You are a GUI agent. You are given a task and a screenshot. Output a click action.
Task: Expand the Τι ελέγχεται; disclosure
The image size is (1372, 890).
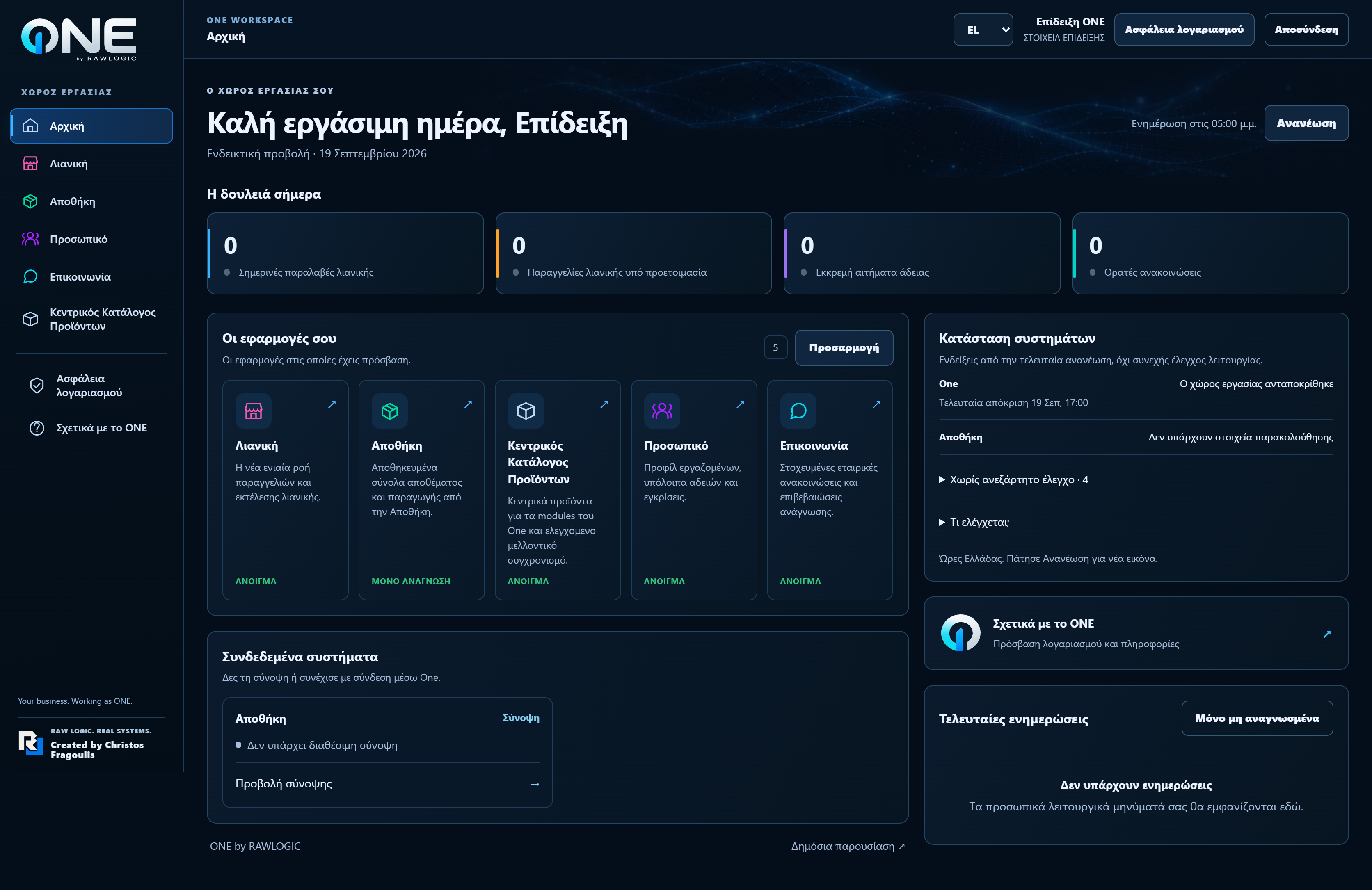974,522
